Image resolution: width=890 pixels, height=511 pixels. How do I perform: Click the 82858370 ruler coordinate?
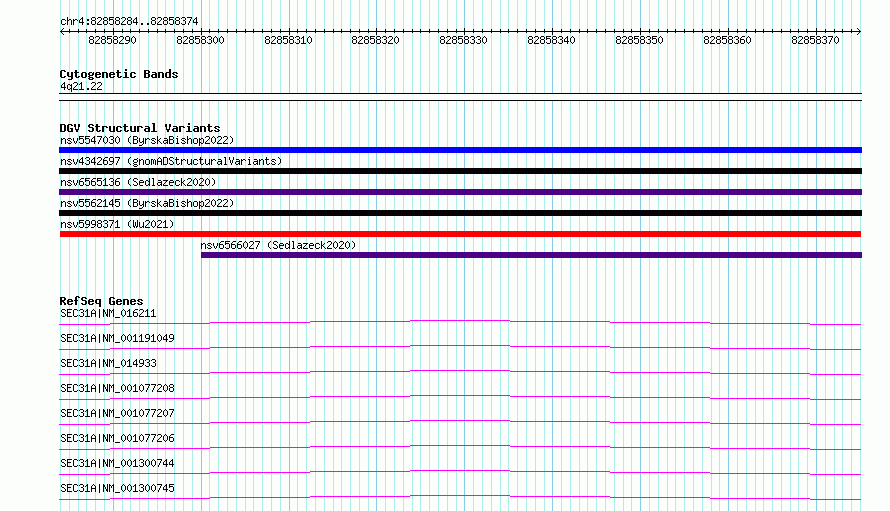(816, 40)
